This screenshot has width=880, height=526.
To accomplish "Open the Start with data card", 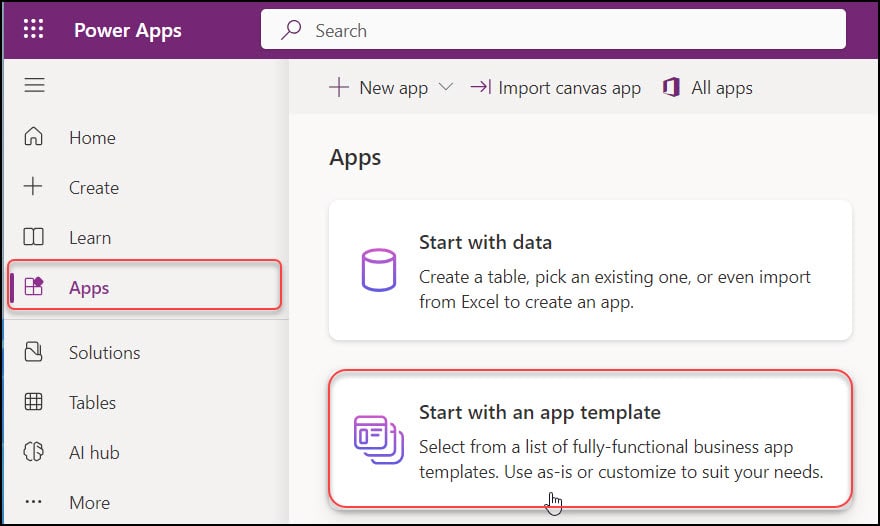I will pyautogui.click(x=590, y=270).
